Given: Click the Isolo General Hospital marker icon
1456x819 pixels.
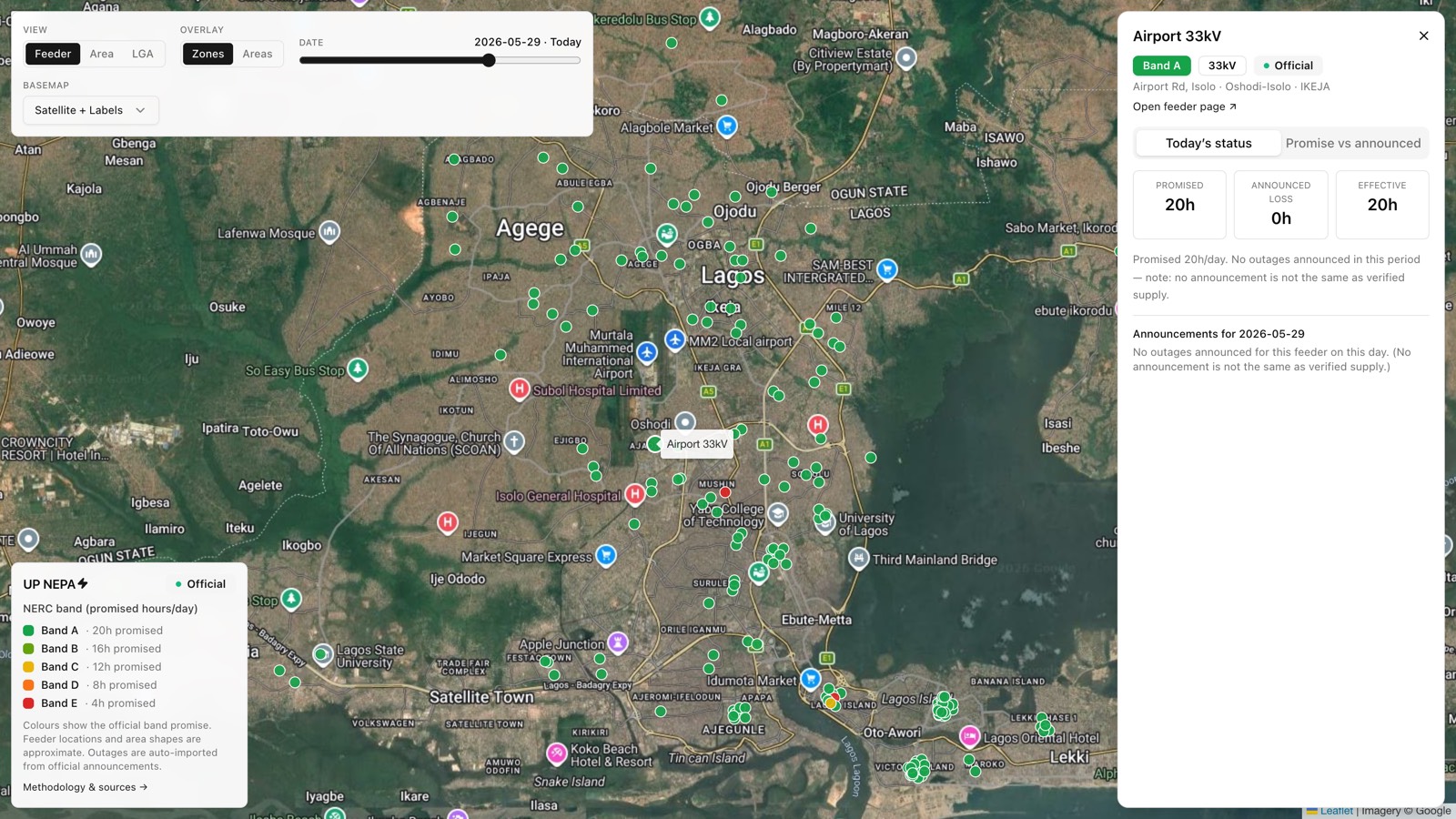Looking at the screenshot, I should [635, 494].
